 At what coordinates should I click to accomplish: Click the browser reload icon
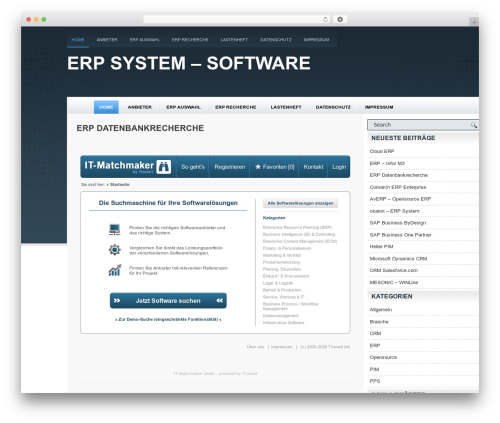click(x=325, y=19)
